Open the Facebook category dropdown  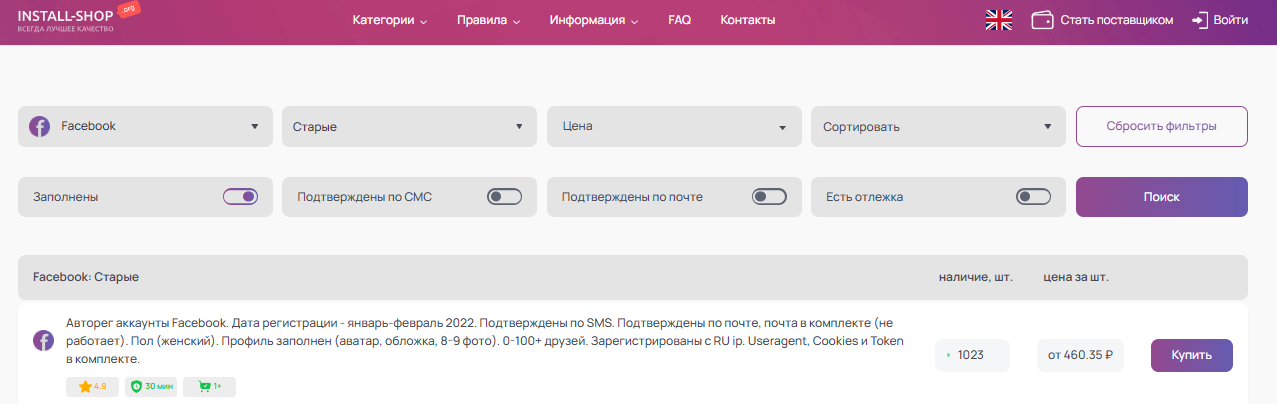[x=145, y=127]
